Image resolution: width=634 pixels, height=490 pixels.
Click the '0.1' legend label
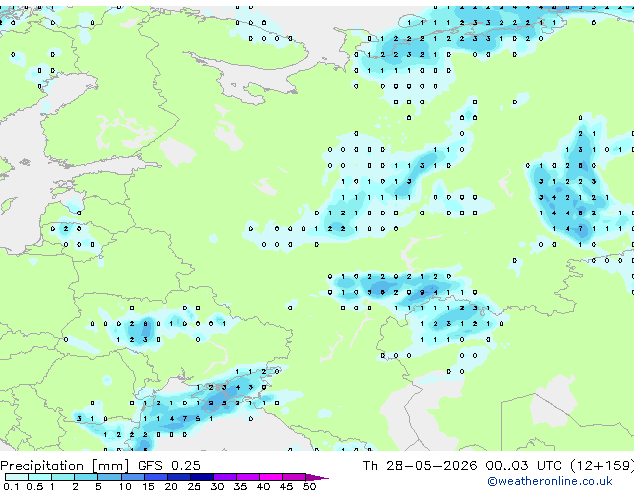point(11,486)
